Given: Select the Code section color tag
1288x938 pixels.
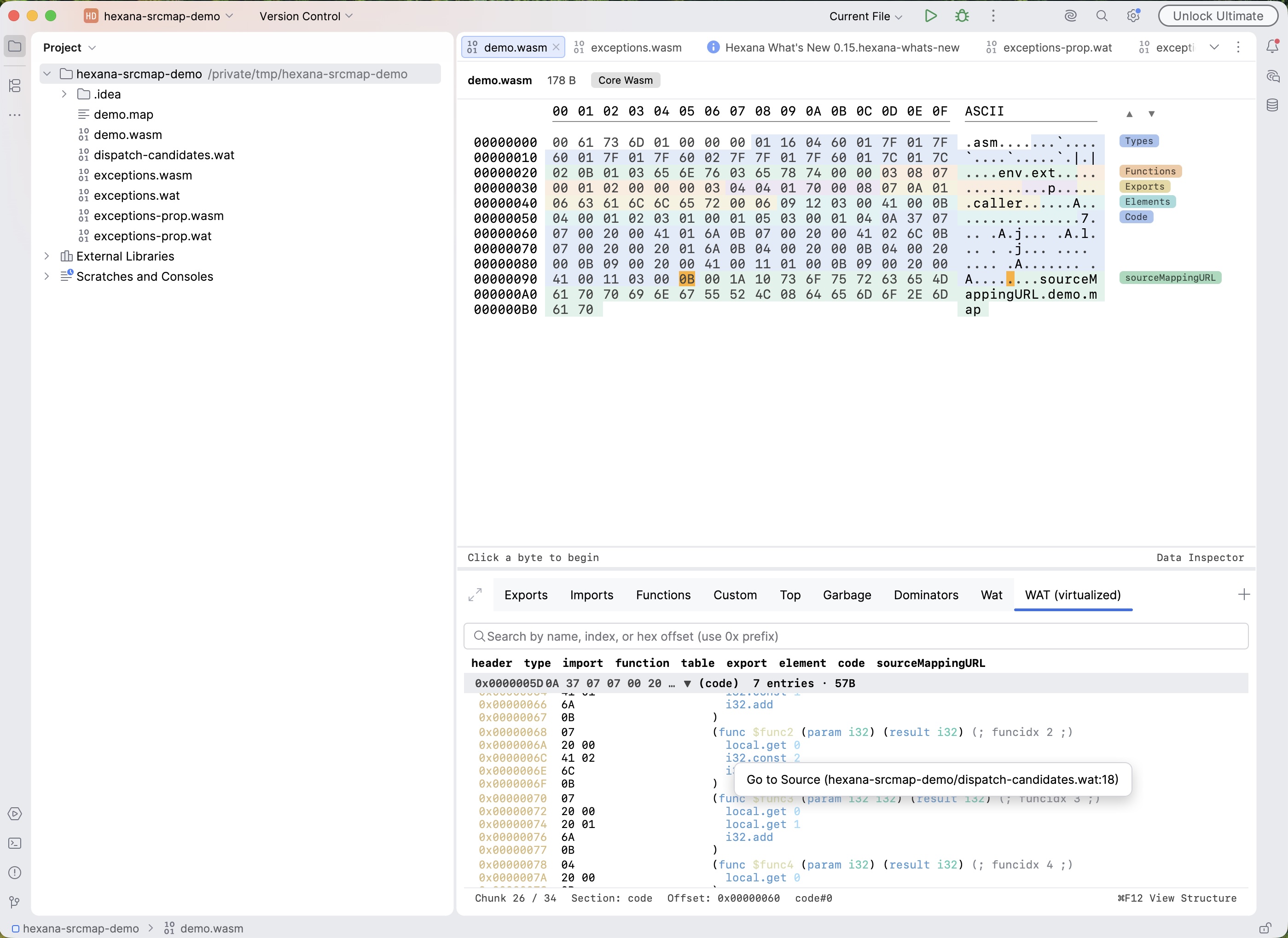Looking at the screenshot, I should pos(1136,217).
